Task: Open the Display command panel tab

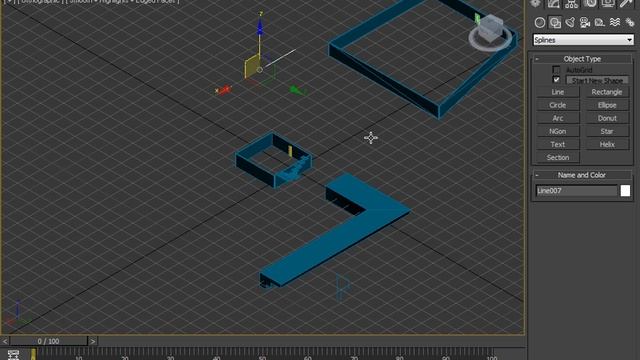Action: (608, 3)
